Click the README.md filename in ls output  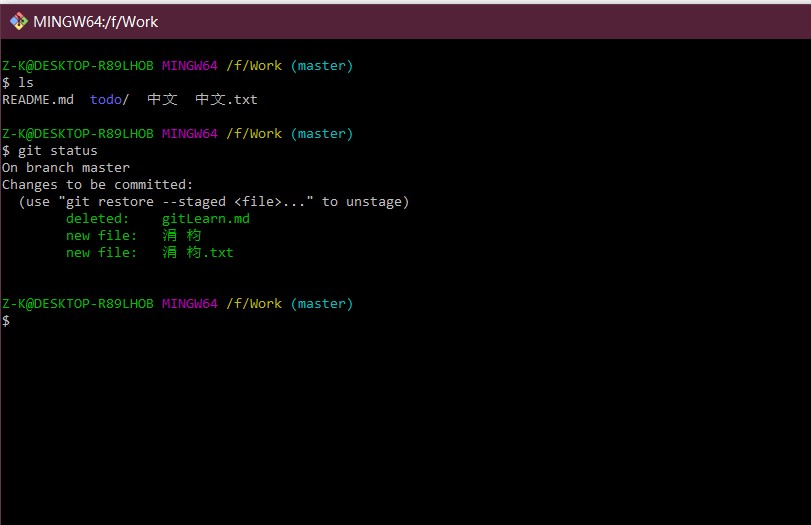click(x=38, y=99)
